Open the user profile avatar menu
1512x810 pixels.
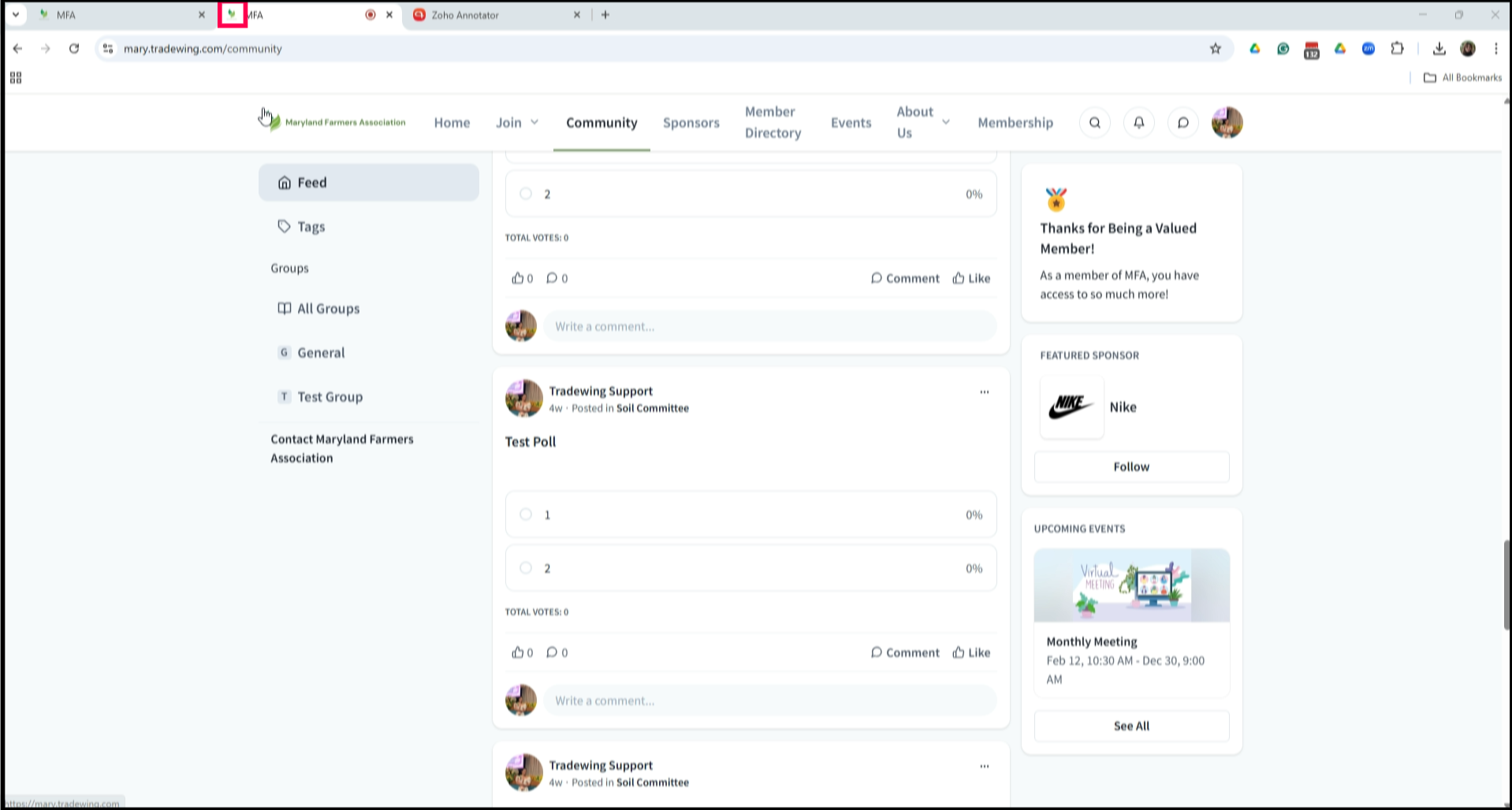point(1227,123)
